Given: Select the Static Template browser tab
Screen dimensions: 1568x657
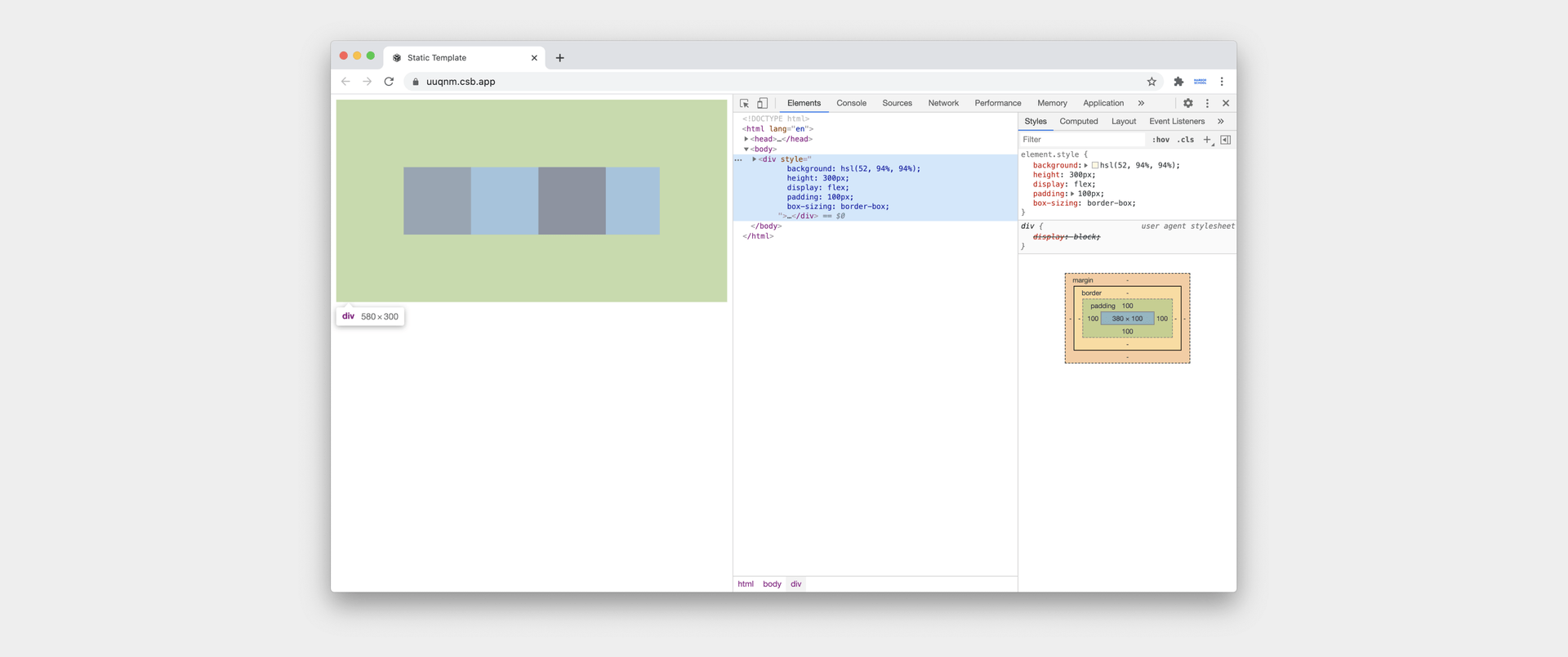Looking at the screenshot, I should 465,57.
